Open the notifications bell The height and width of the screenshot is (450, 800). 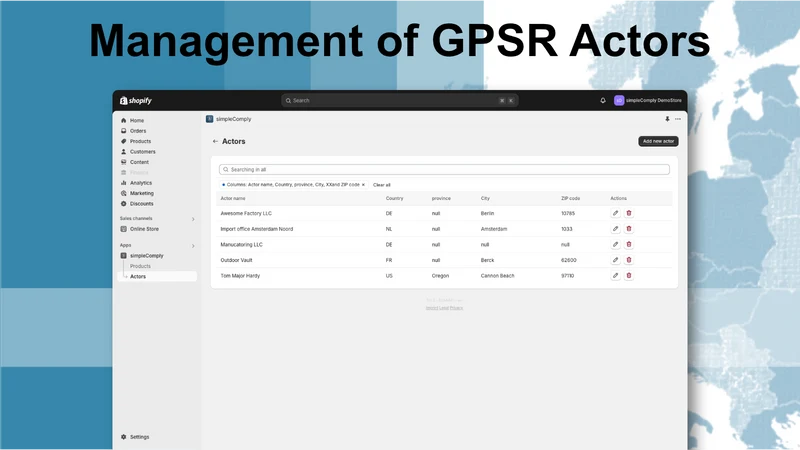pos(603,101)
